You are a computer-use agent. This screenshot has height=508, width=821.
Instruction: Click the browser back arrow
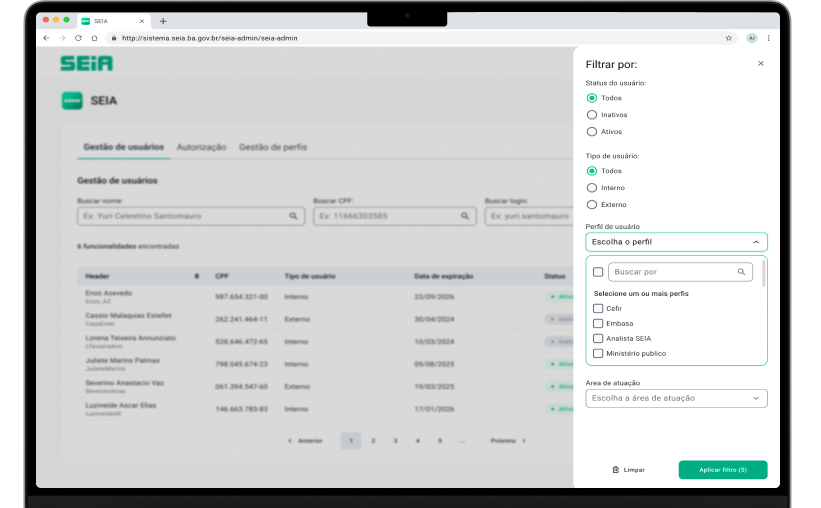point(46,38)
